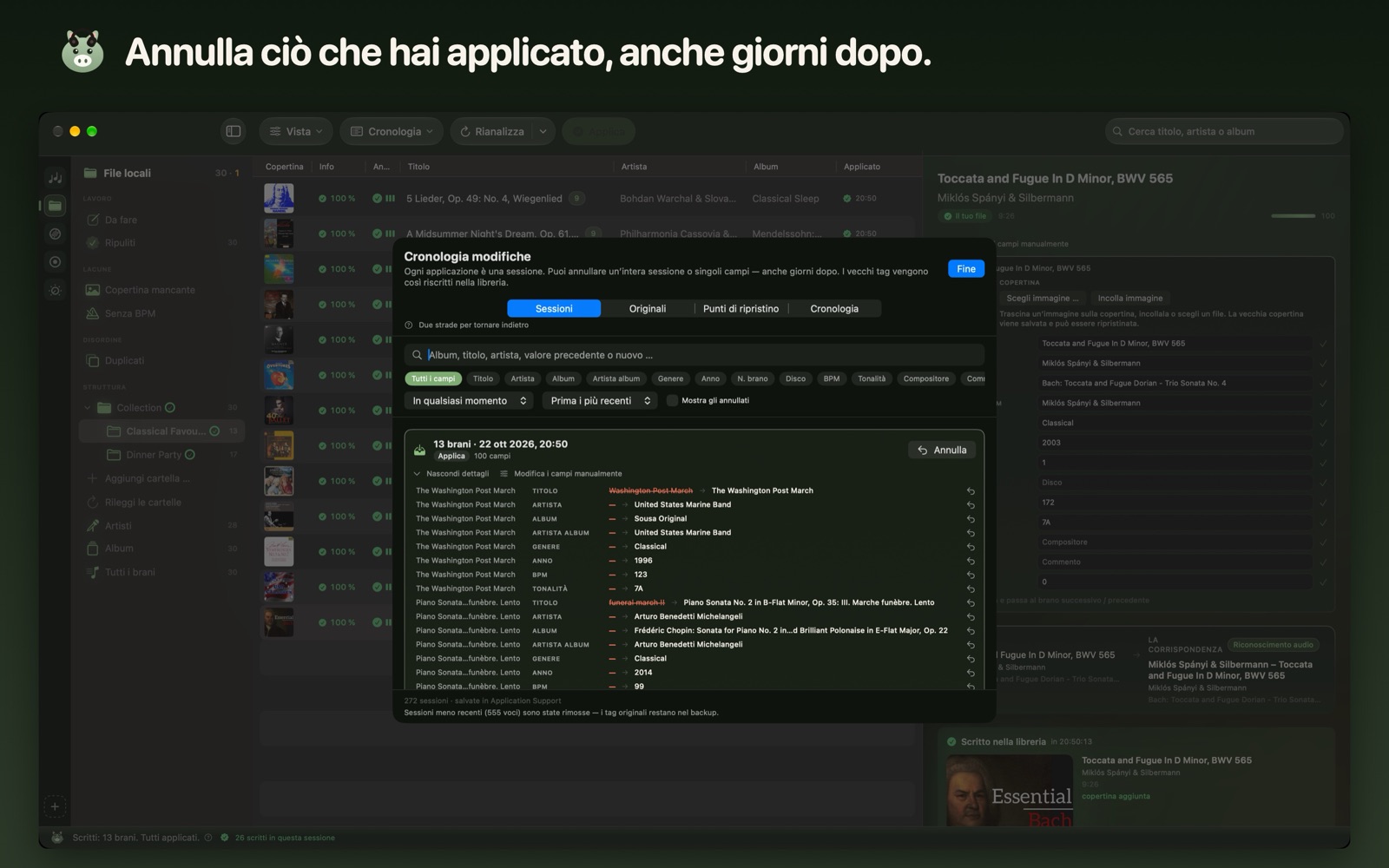Image resolution: width=1389 pixels, height=868 pixels.
Task: Click the pig mascot icon in status bar
Action: pos(56,838)
